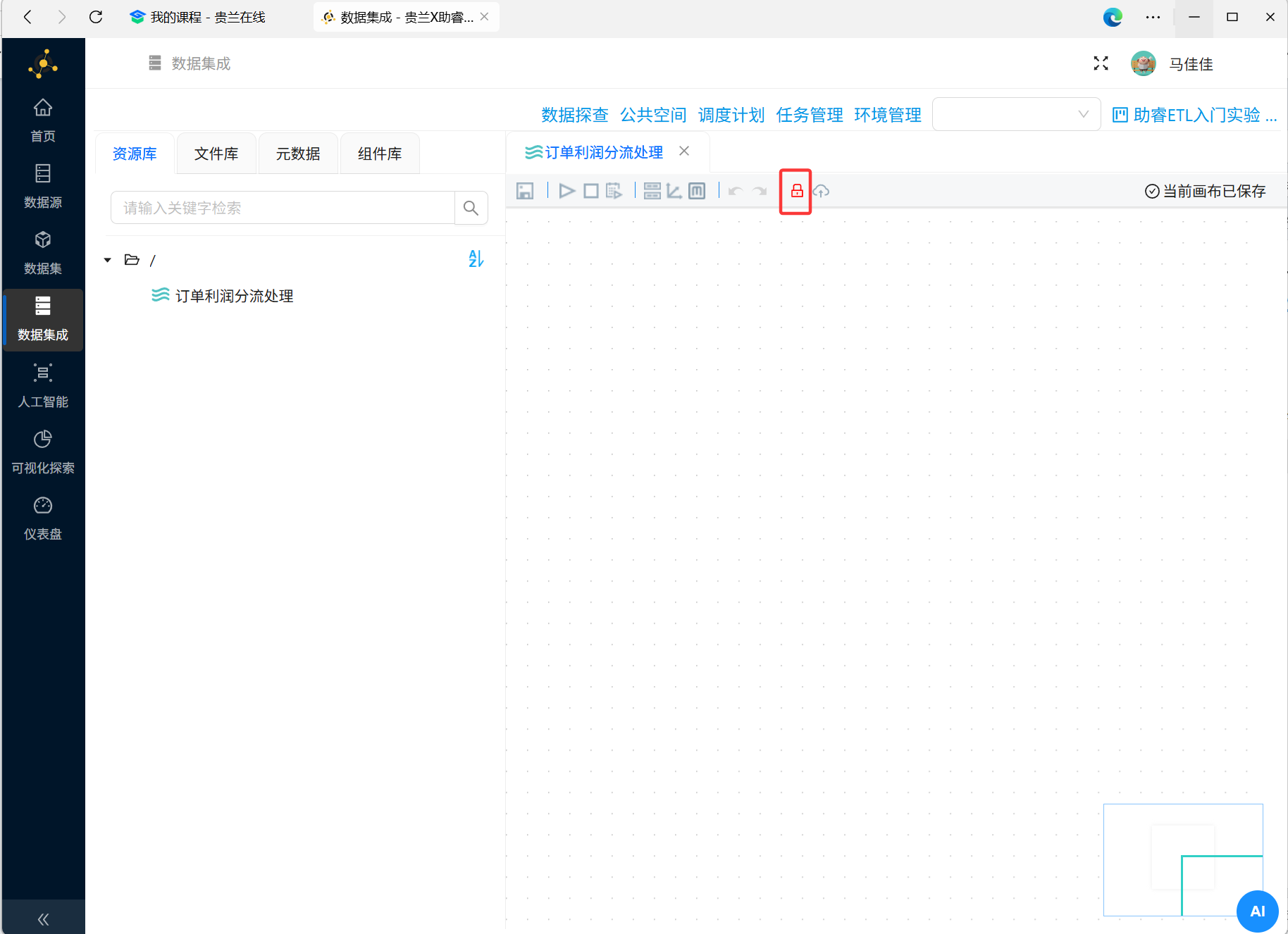Open the 调度计划 link

point(731,115)
